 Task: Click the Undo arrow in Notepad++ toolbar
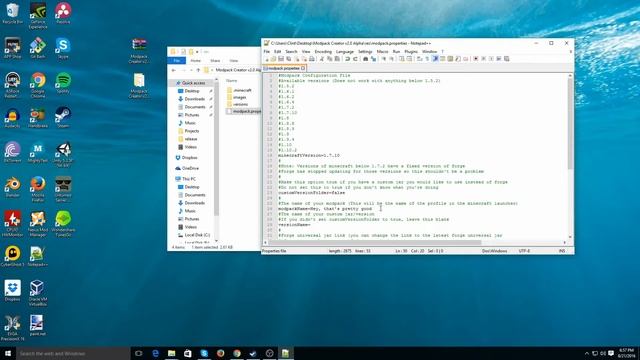pos(347,59)
